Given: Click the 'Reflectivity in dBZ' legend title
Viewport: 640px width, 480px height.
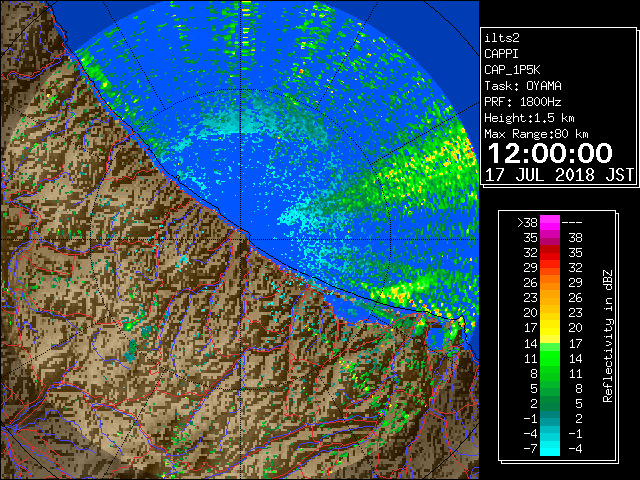Looking at the screenshot, I should (608, 336).
